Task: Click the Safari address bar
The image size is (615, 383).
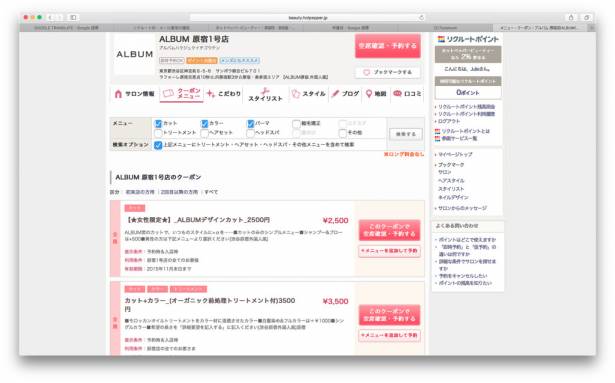Action: pyautogui.click(x=308, y=18)
